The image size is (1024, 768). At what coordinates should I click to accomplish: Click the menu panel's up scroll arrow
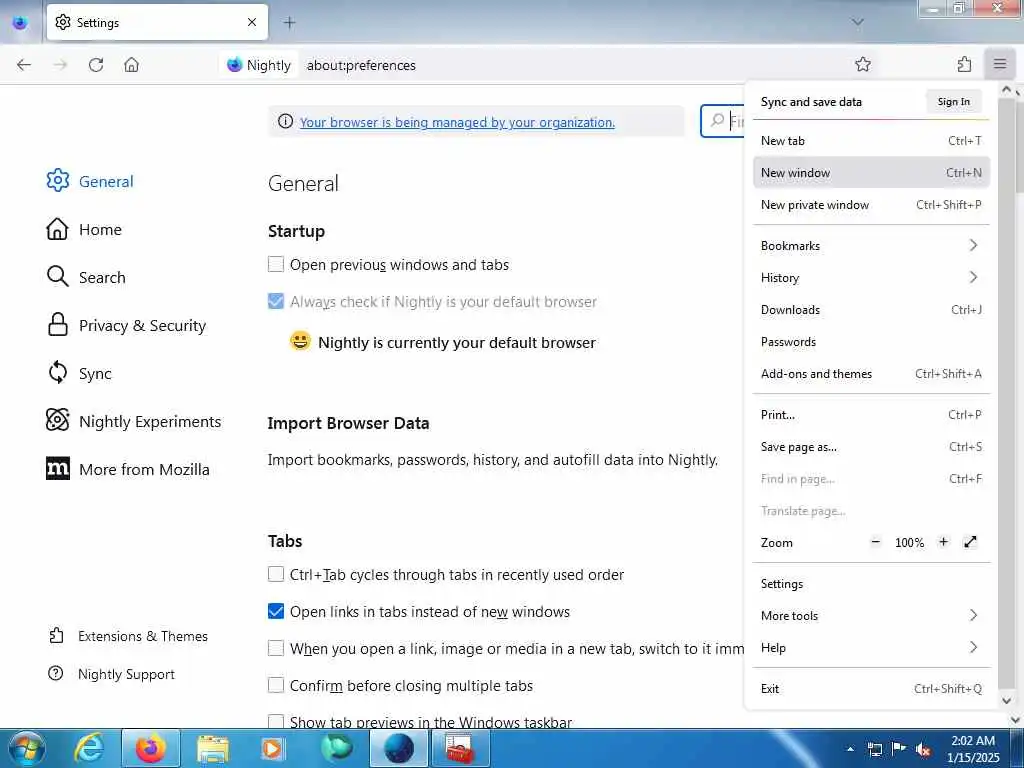pos(1006,89)
